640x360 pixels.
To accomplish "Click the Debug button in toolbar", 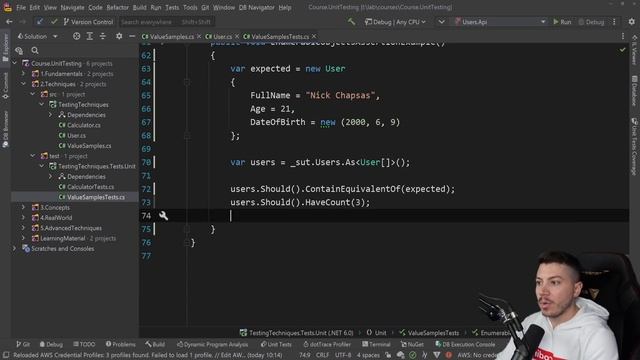I will click(591, 22).
